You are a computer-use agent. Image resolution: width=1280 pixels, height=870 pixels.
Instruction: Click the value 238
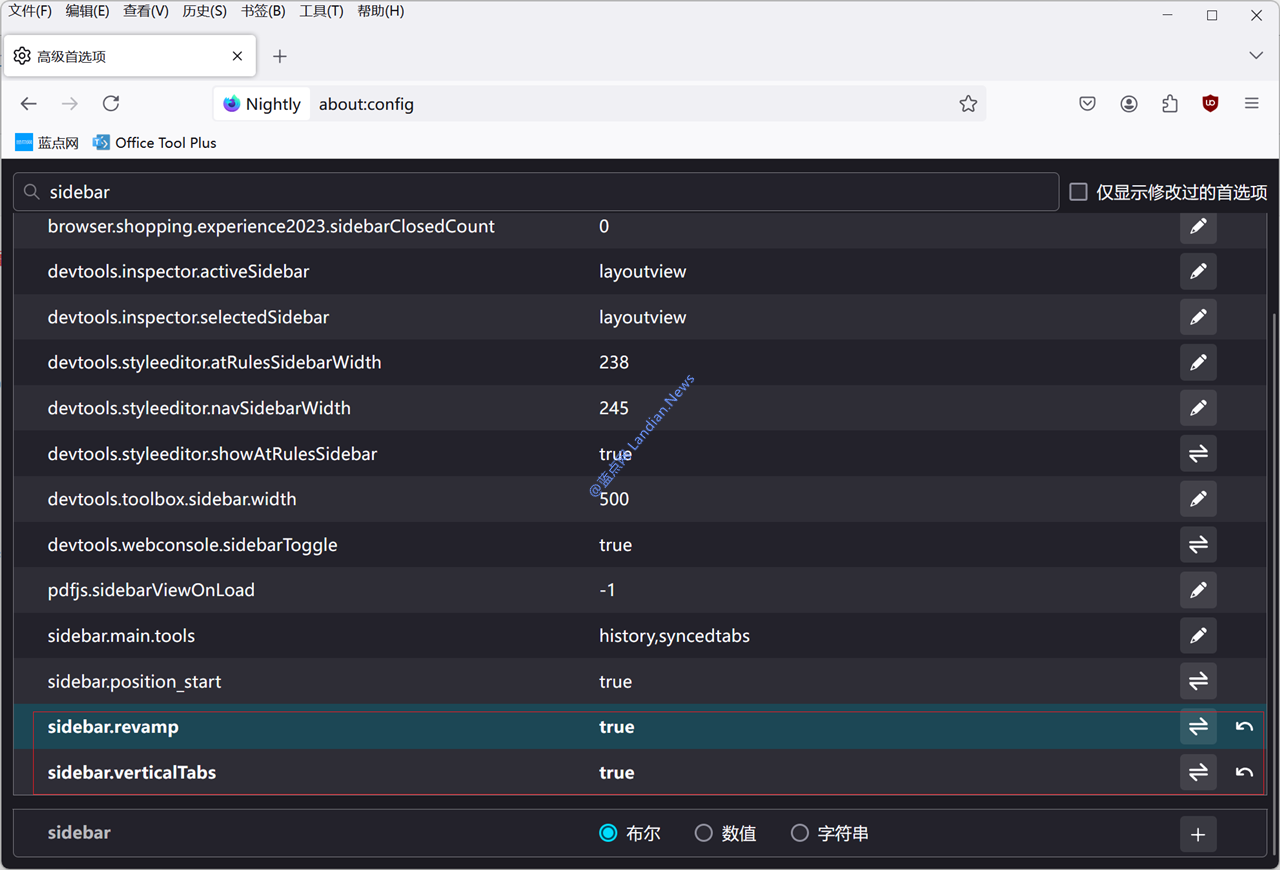pyautogui.click(x=614, y=362)
